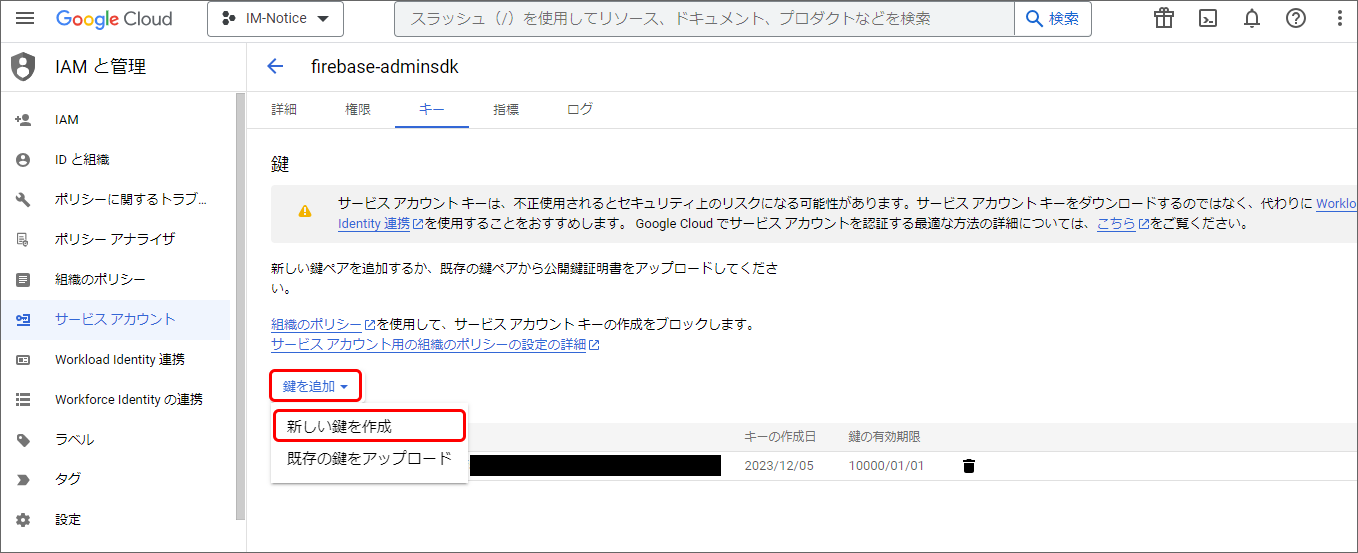
Task: Open the notifications bell icon
Action: pyautogui.click(x=1252, y=18)
